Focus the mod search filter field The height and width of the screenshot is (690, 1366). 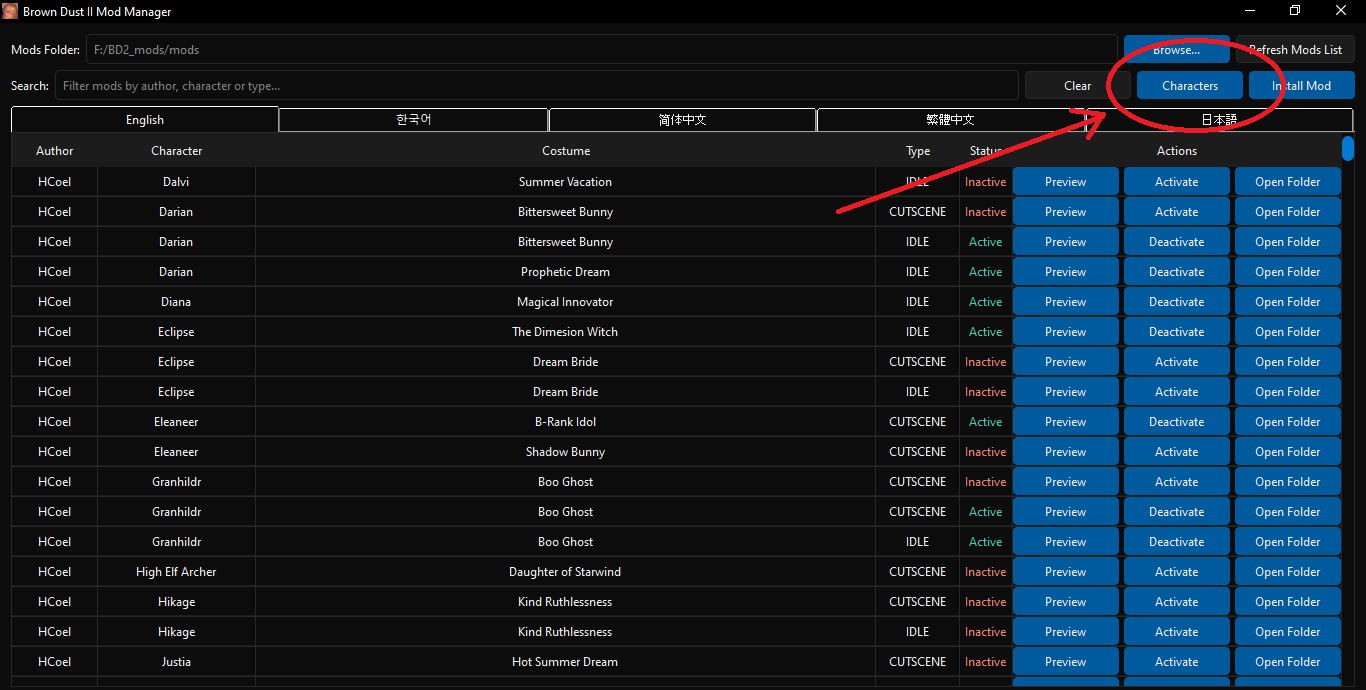(x=536, y=86)
